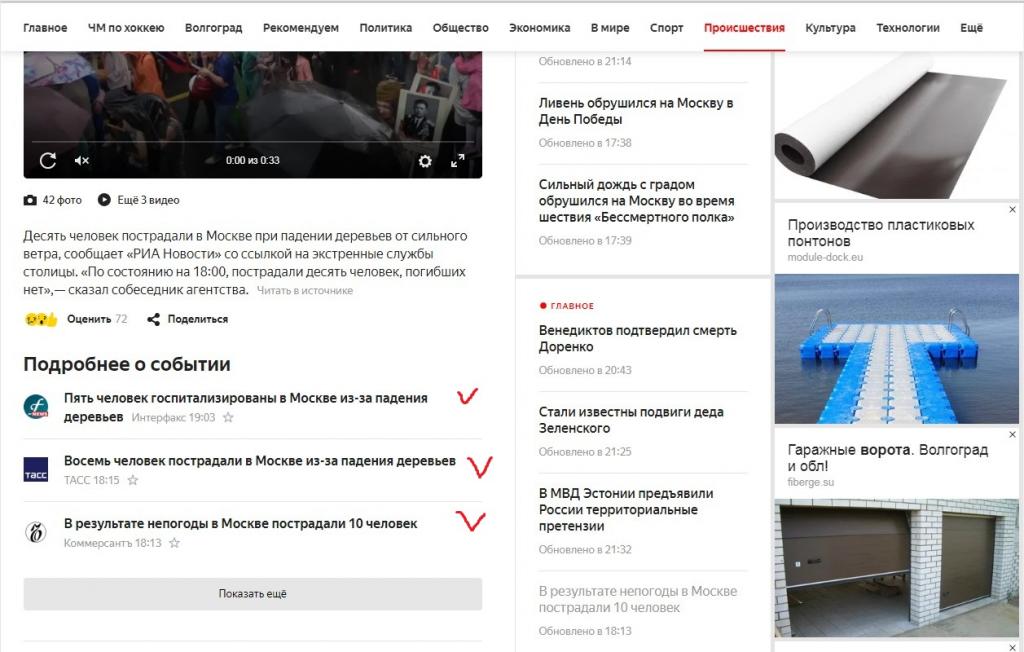Expand video to fullscreen
This screenshot has width=1024, height=652.
tap(458, 161)
